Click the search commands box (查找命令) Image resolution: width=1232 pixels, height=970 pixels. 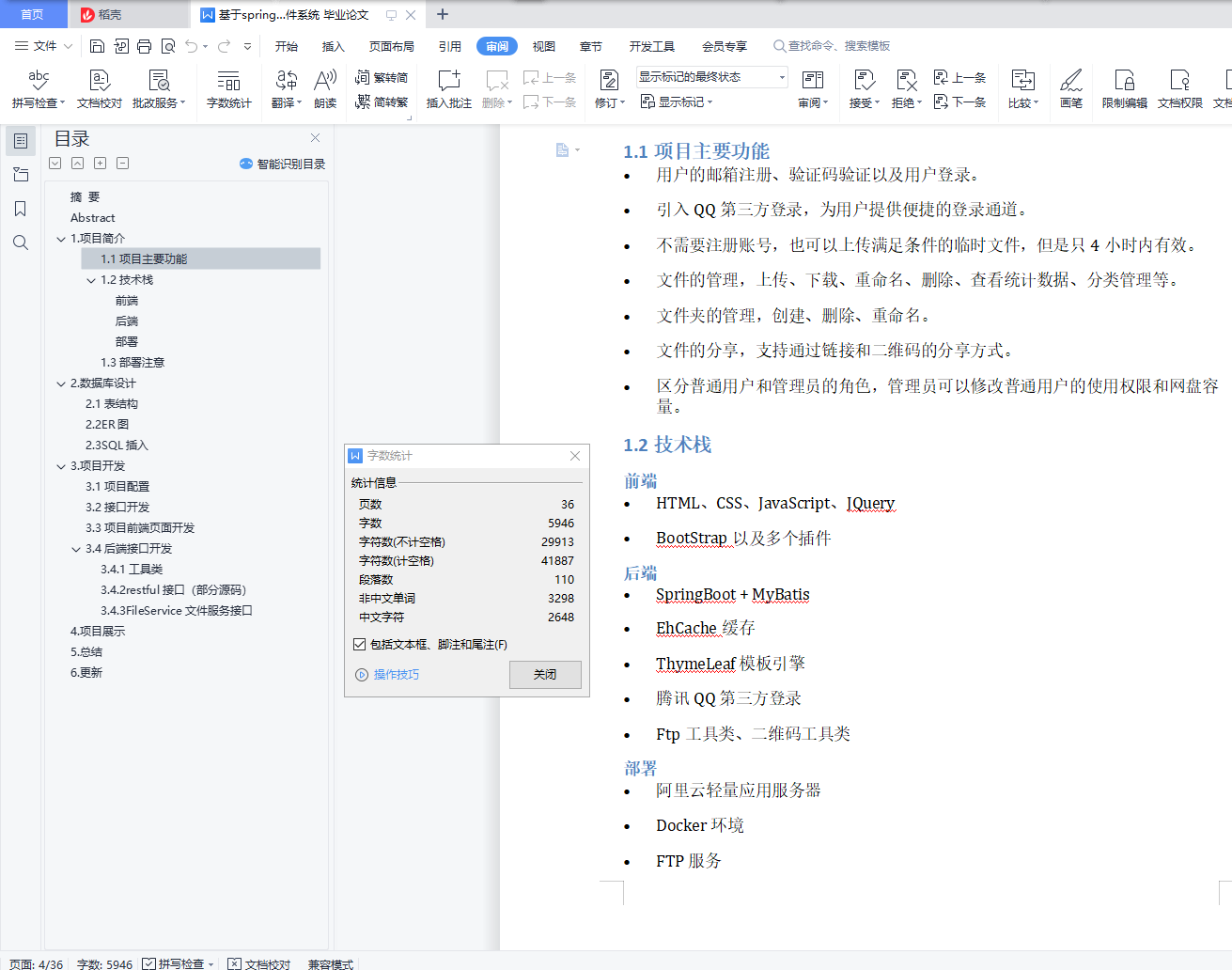832,46
